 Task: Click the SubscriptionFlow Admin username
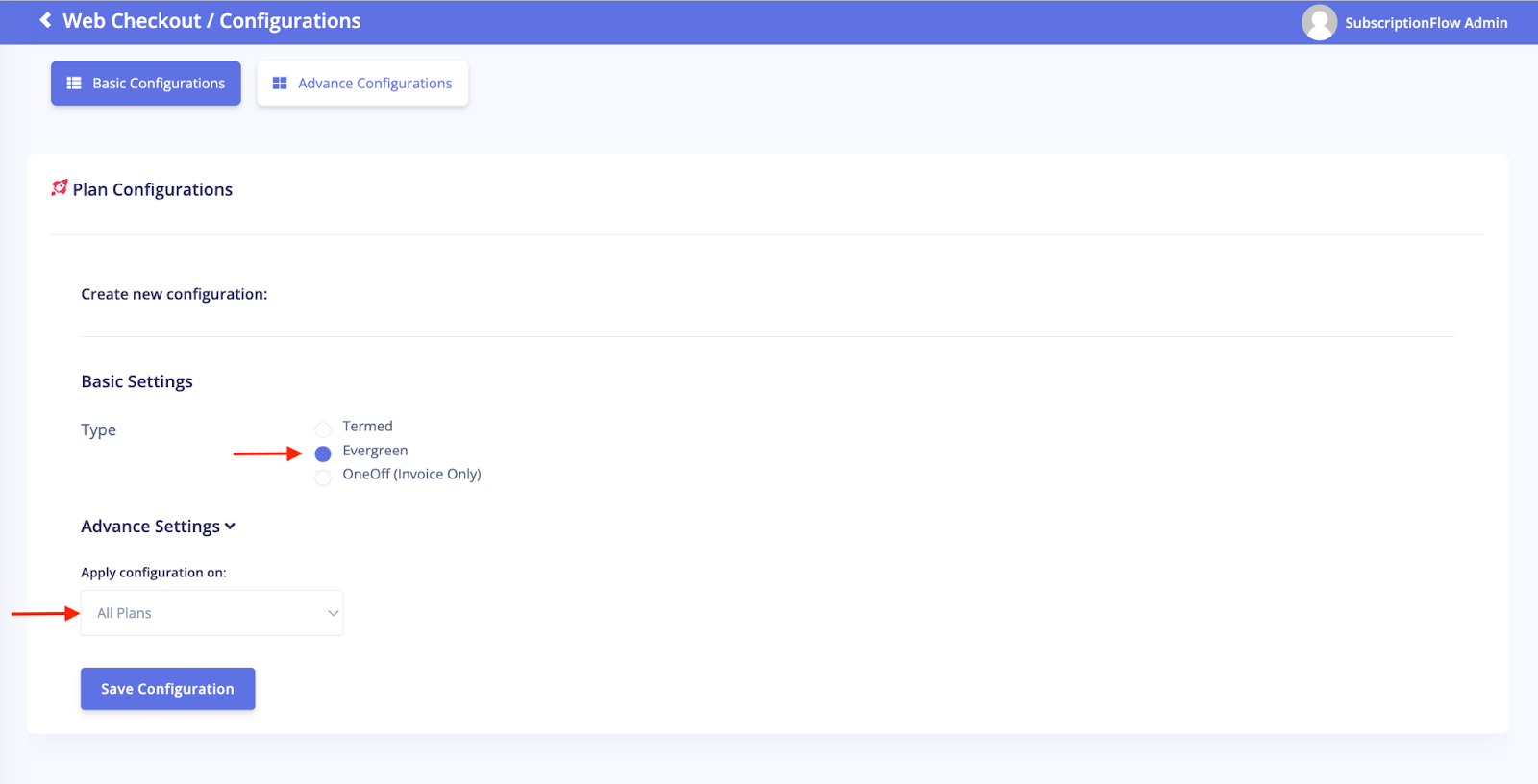pyautogui.click(x=1426, y=23)
